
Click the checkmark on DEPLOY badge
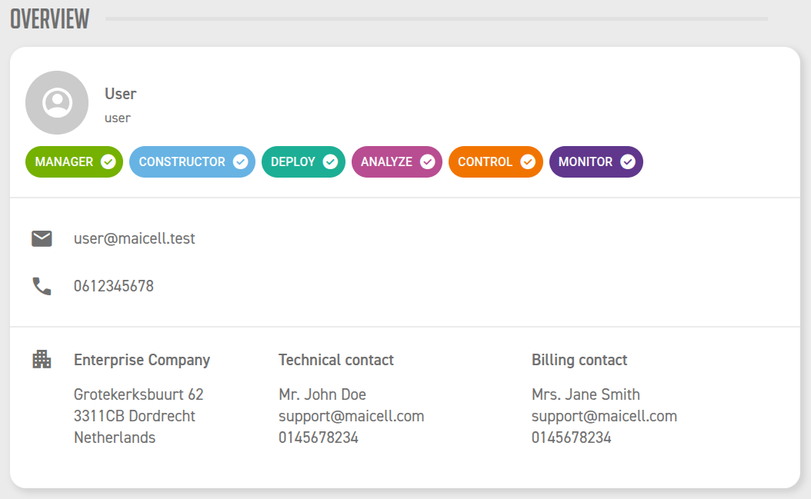coord(330,162)
